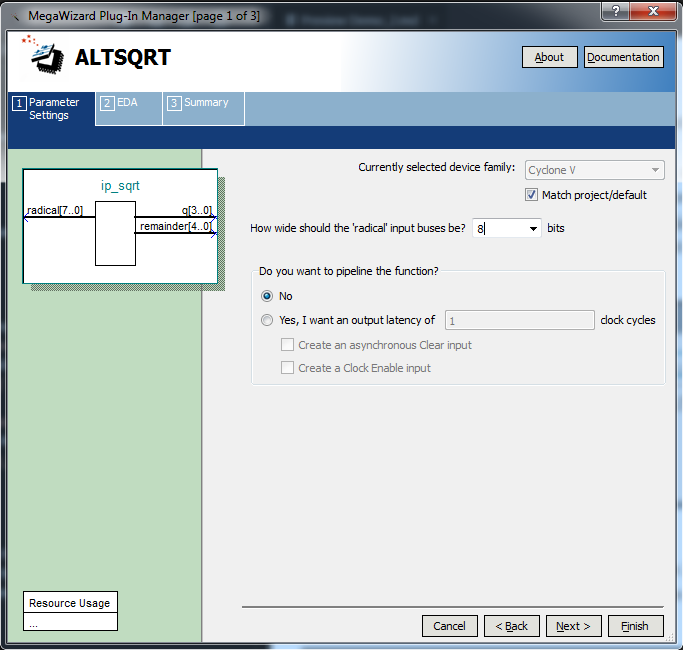Click the Cancel button

(450, 626)
